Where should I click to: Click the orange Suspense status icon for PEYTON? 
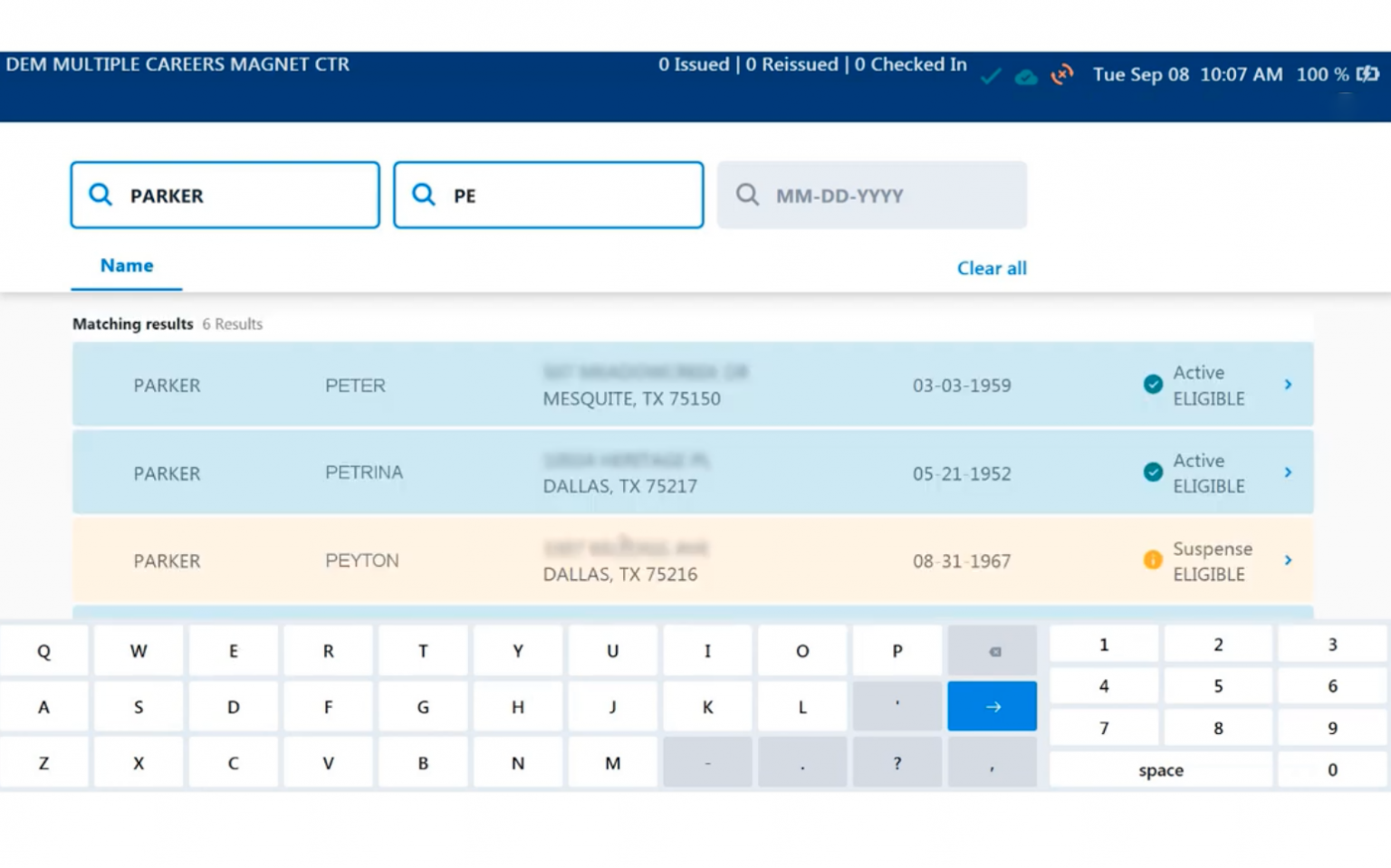[1152, 560]
